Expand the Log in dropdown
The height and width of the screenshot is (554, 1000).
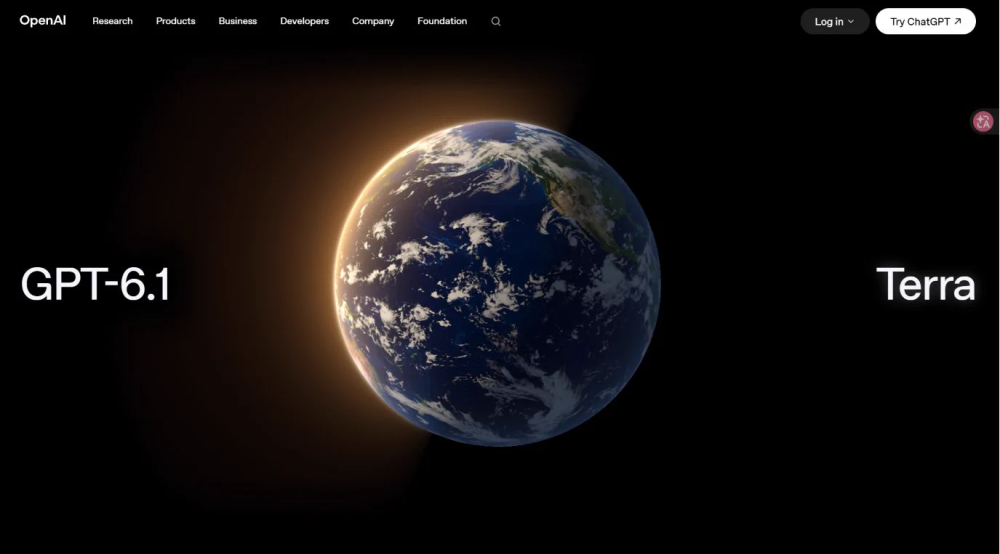point(834,22)
